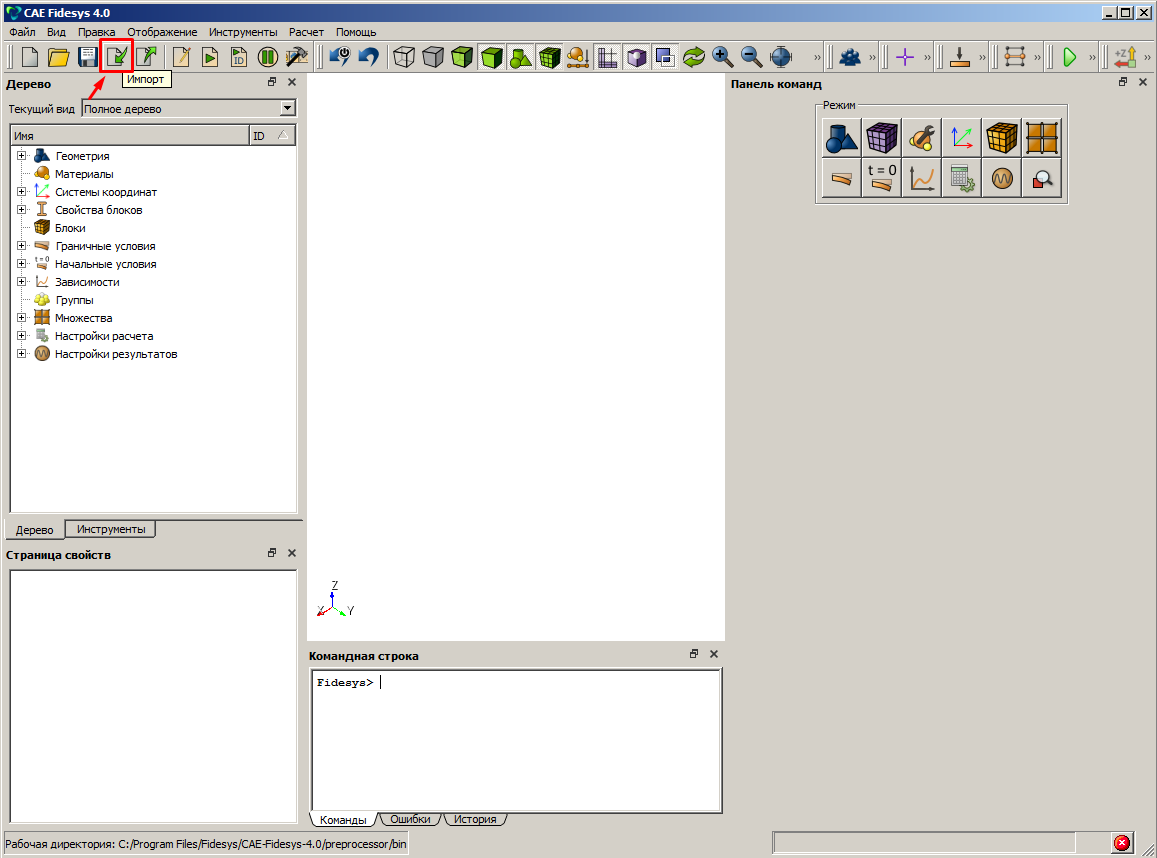The image size is (1157, 858).
Task: Open the Файл menu
Action: coord(22,32)
